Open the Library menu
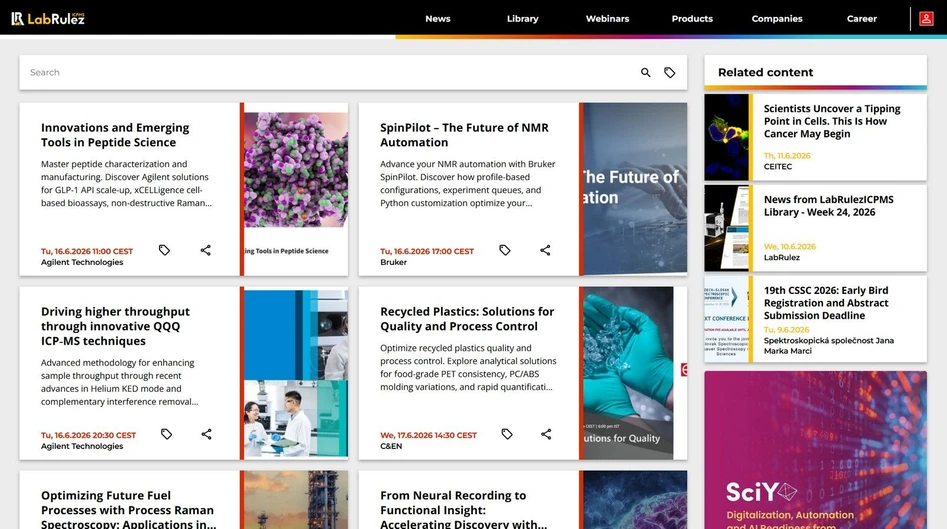 pos(522,19)
